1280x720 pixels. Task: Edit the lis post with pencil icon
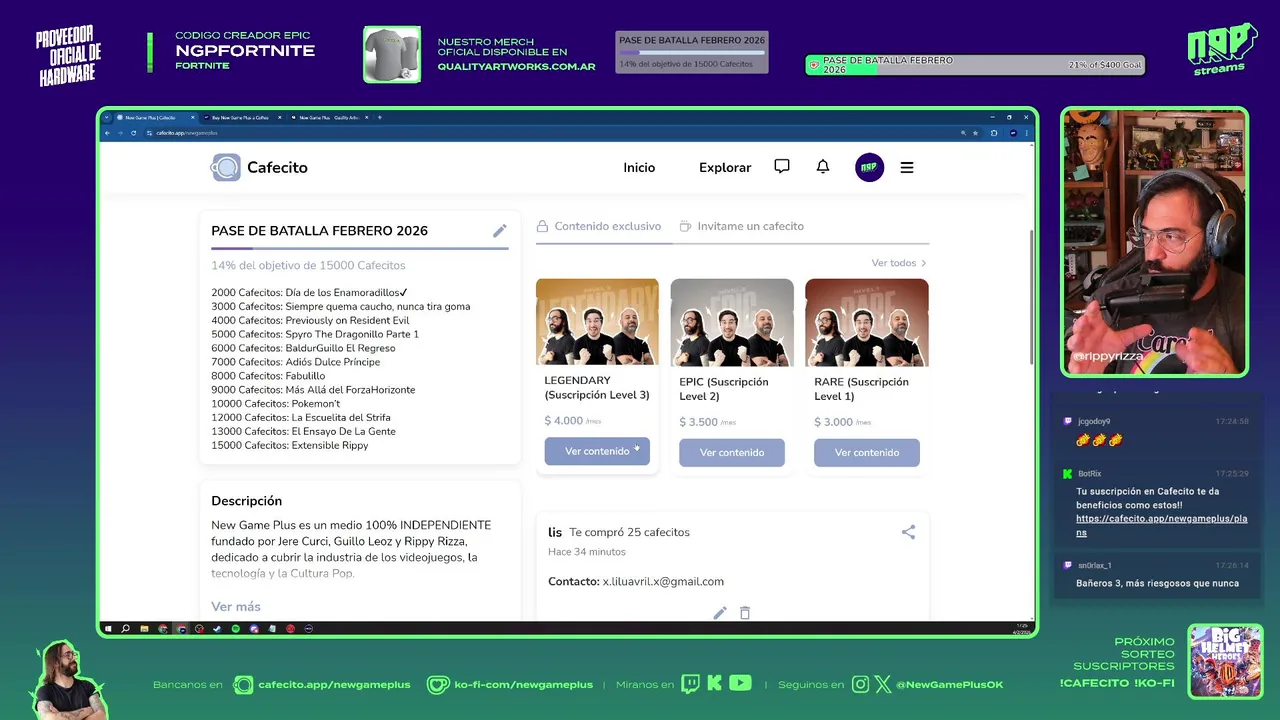720,612
